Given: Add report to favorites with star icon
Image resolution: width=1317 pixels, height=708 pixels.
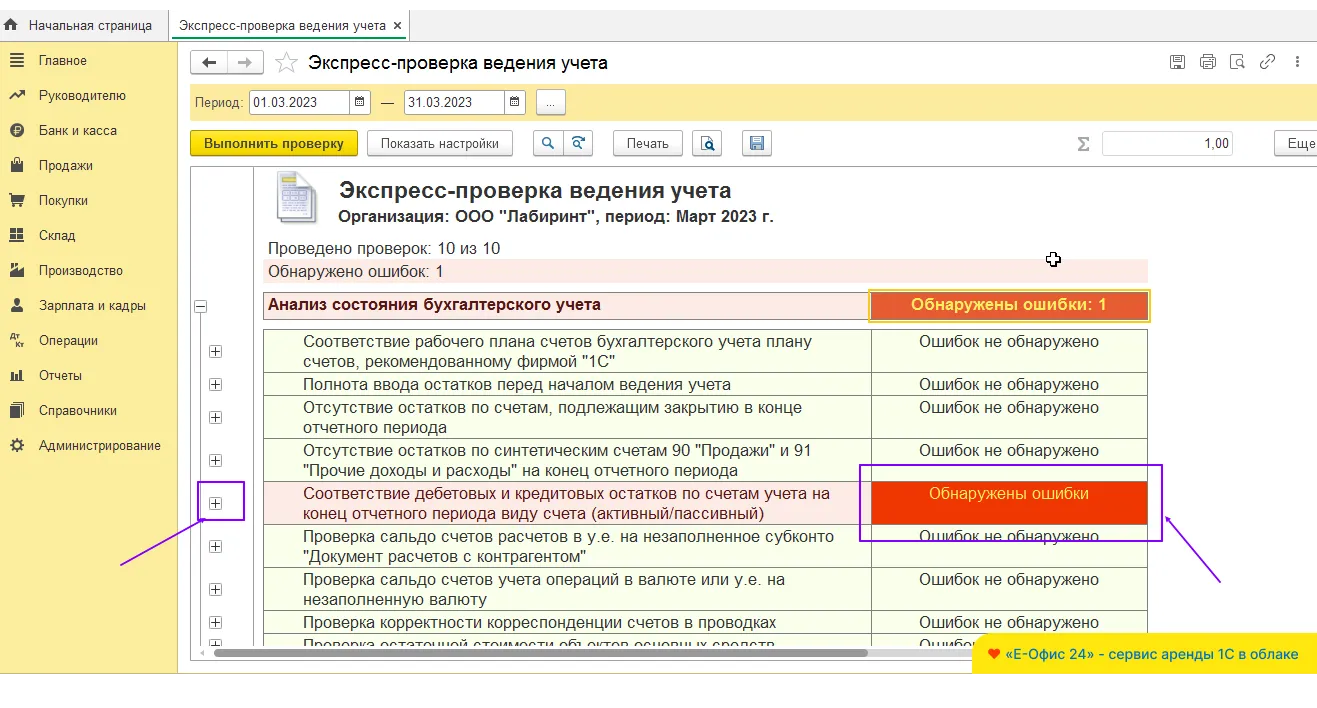Looking at the screenshot, I should (286, 63).
